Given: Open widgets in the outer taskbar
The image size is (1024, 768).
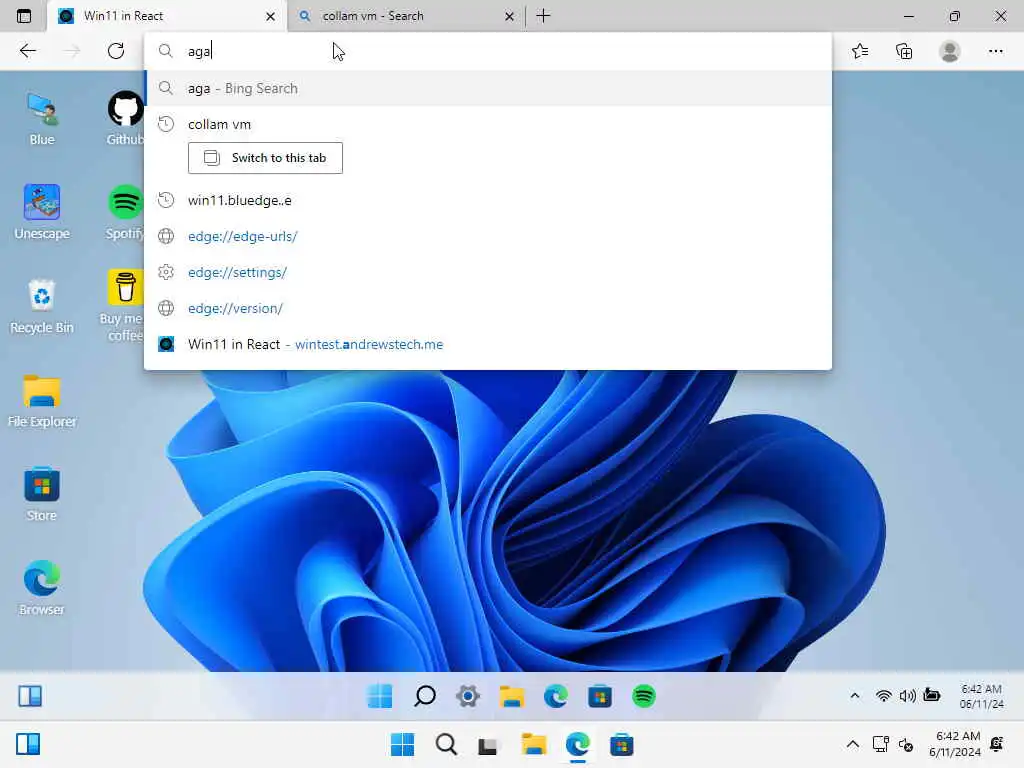Looking at the screenshot, I should coord(27,744).
